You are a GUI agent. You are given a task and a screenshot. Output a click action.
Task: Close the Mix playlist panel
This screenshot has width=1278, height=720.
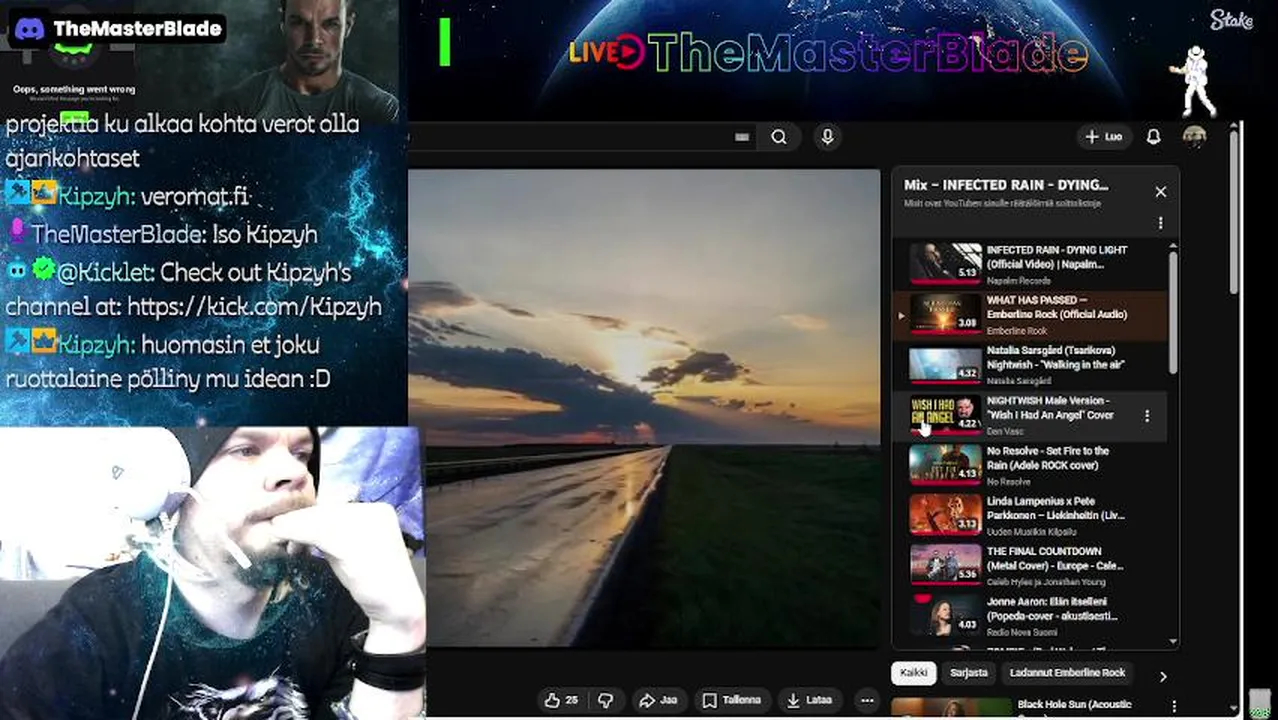click(1160, 191)
